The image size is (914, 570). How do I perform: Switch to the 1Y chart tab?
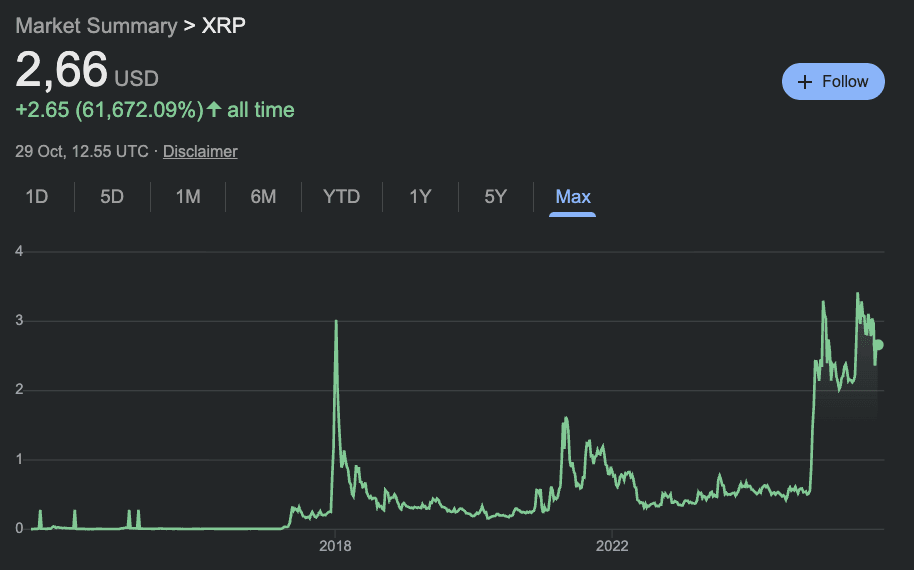pyautogui.click(x=420, y=197)
